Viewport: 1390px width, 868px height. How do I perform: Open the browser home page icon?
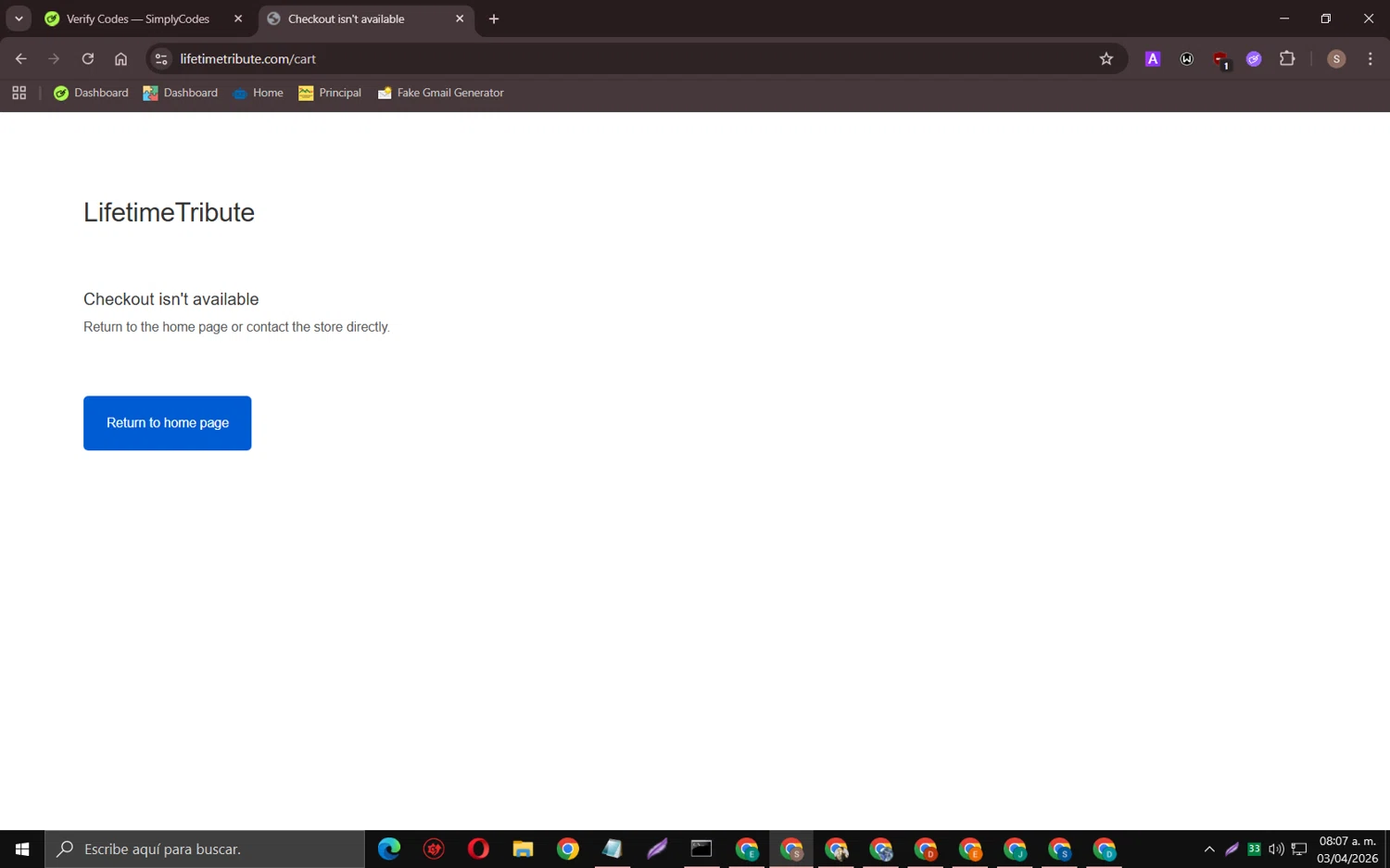120,58
